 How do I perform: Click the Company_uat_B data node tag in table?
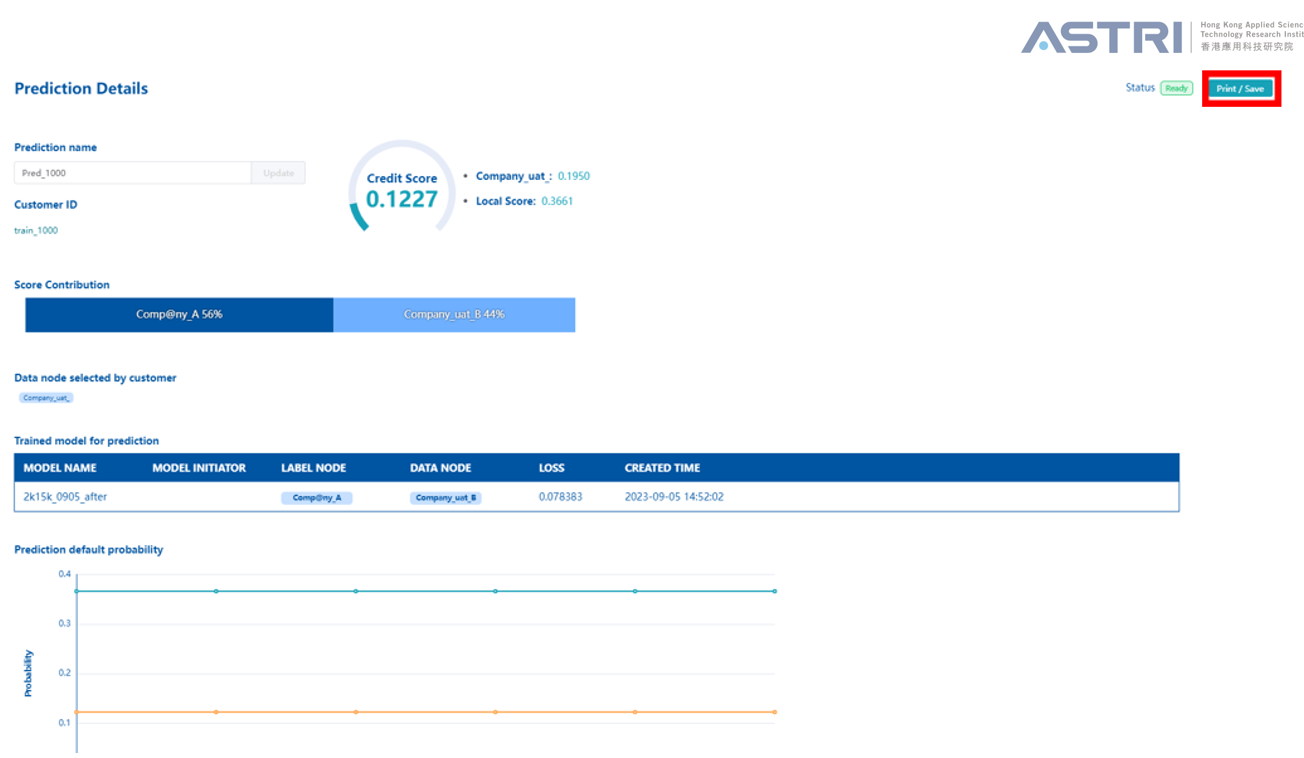click(445, 497)
